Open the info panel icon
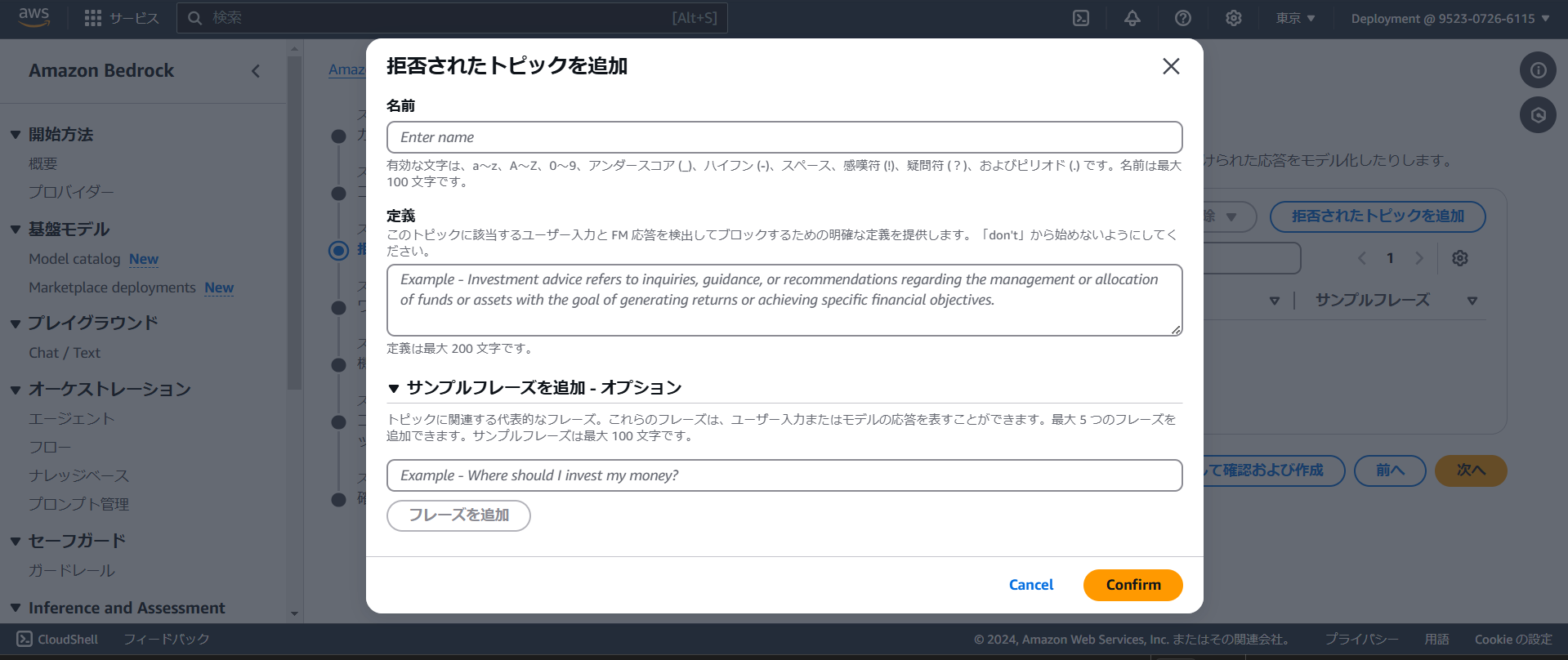 1538,70
